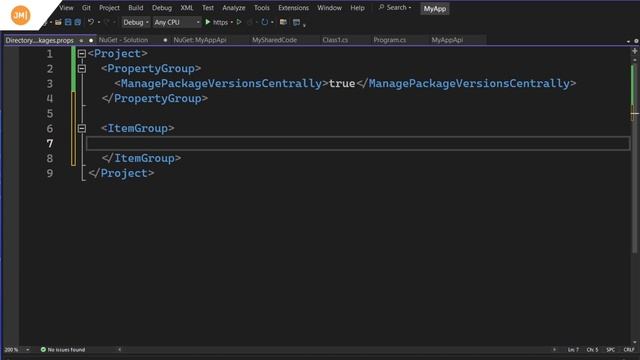640x360 pixels.
Task: Click the MyApp solution name badge
Action: [x=435, y=9]
